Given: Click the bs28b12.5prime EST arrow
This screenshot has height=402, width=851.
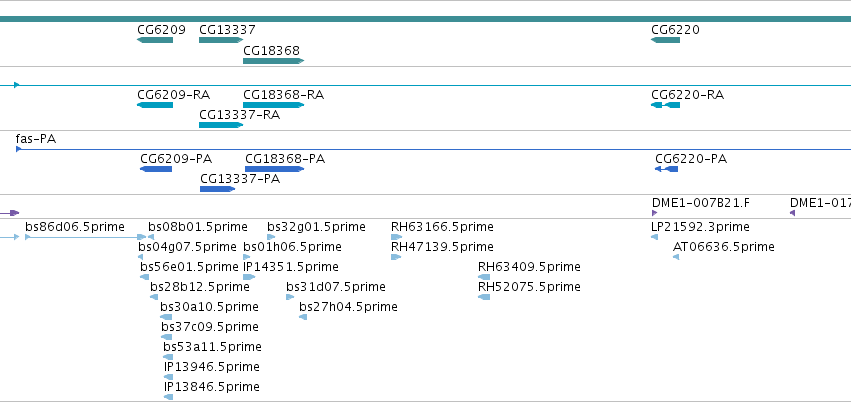Looking at the screenshot, I should 154,297.
